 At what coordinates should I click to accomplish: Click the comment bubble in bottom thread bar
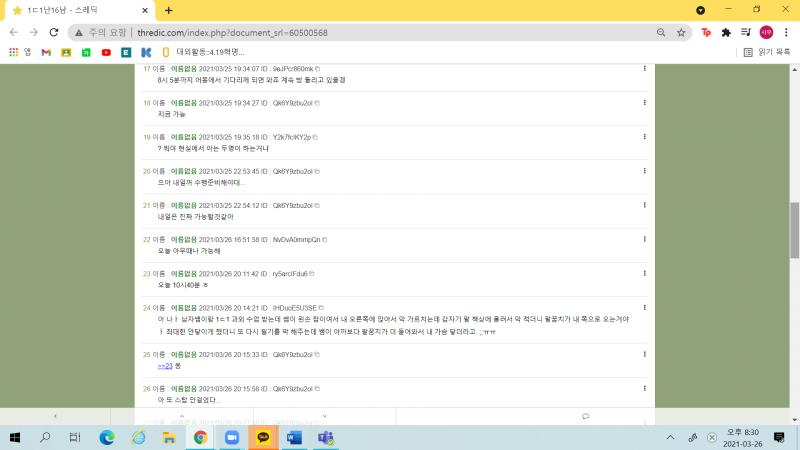[x=585, y=416]
